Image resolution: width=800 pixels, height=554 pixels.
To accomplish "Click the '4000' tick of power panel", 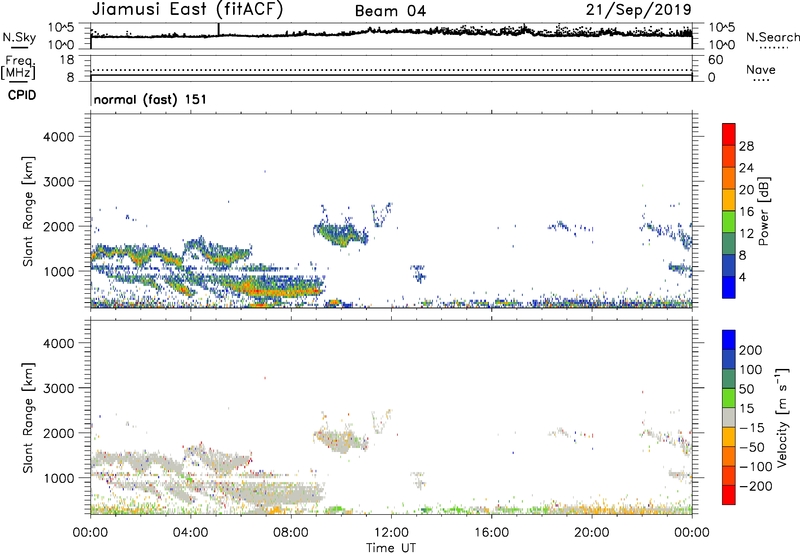I will [58, 137].
